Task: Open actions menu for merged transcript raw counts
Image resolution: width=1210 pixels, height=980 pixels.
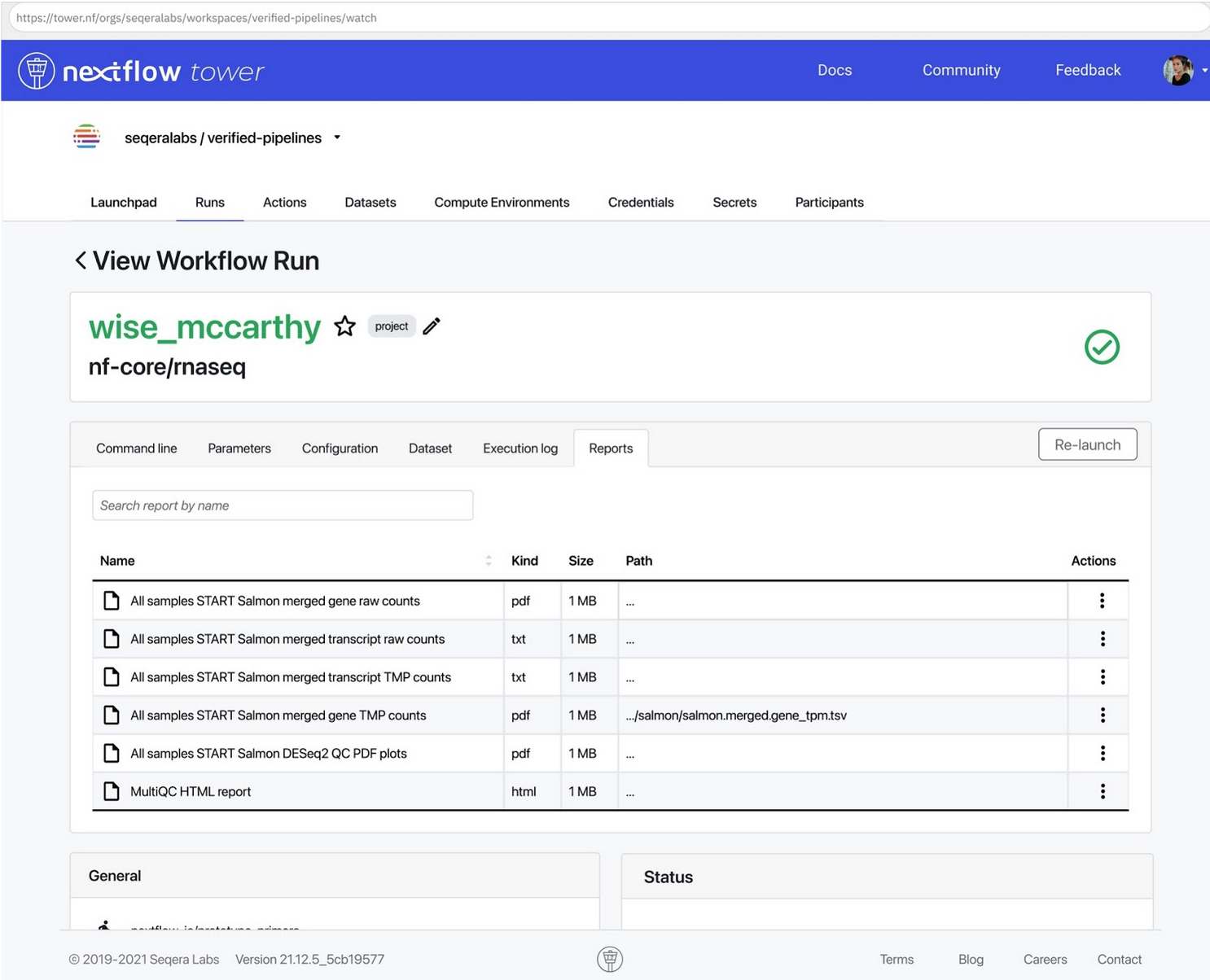Action: coord(1103,639)
